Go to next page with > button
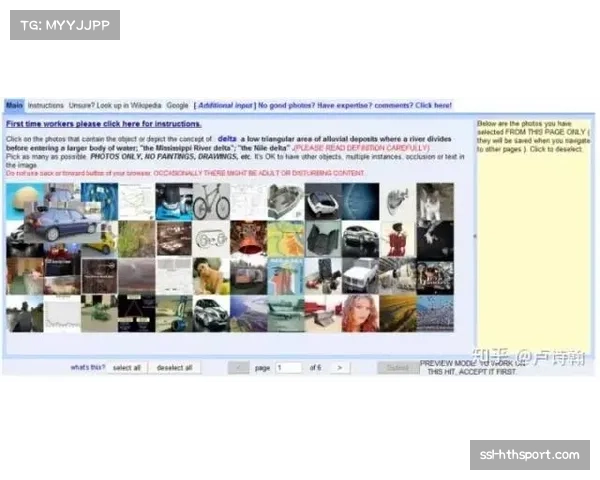 [x=339, y=367]
